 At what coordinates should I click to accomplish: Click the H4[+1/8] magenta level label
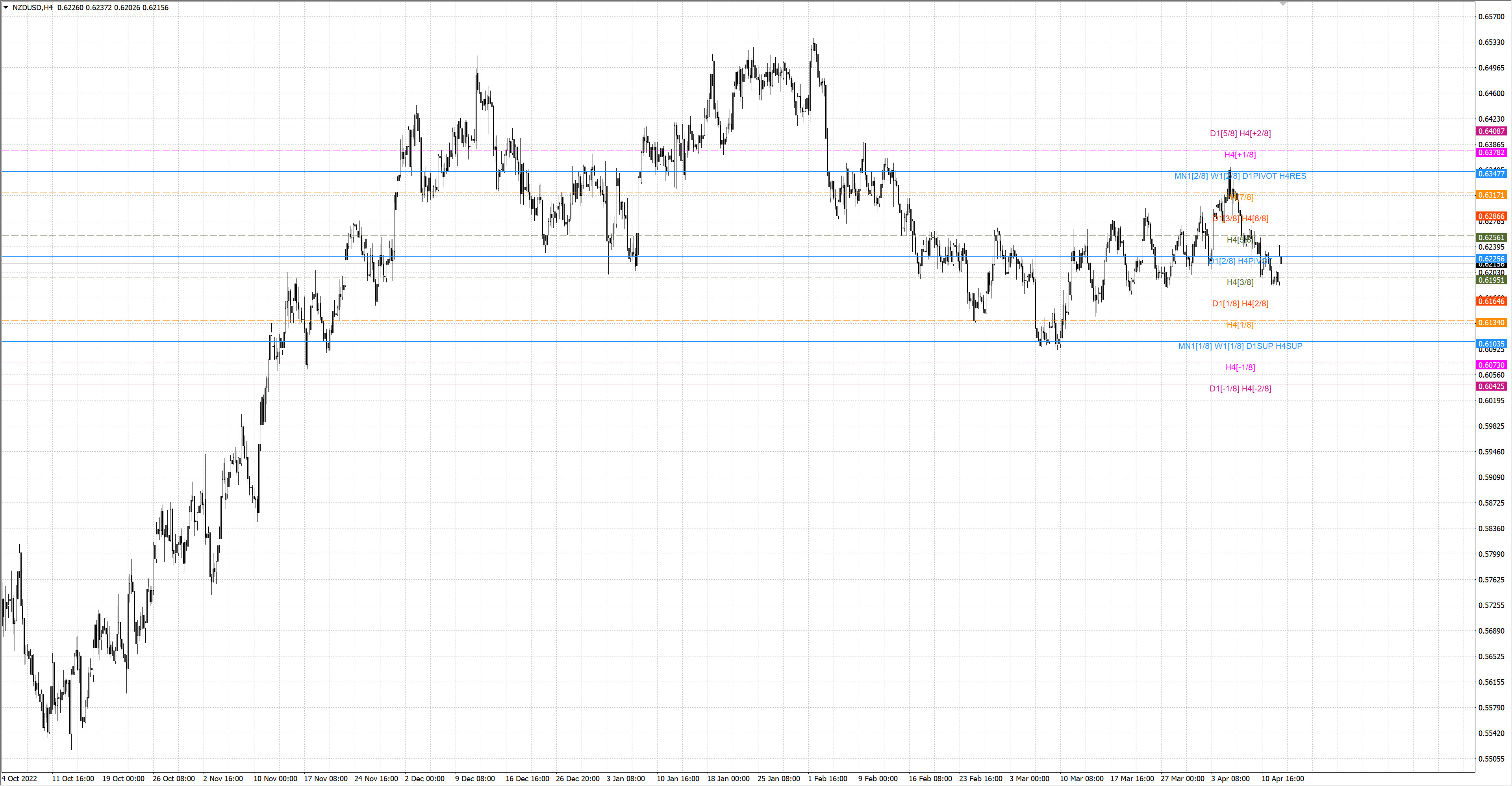point(1240,154)
